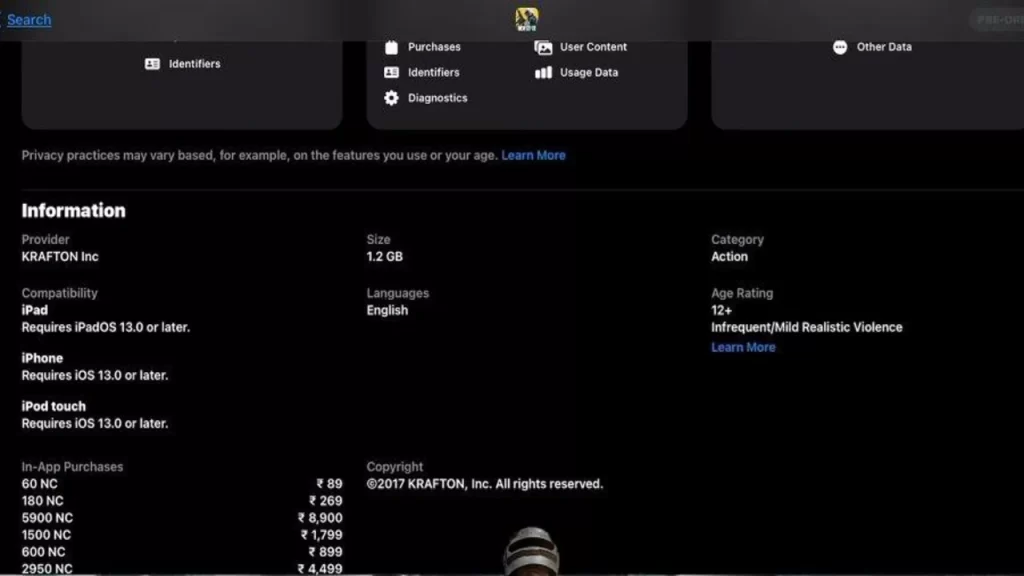The height and width of the screenshot is (576, 1024).
Task: Select the 'Purchases' label text
Action: pos(434,47)
